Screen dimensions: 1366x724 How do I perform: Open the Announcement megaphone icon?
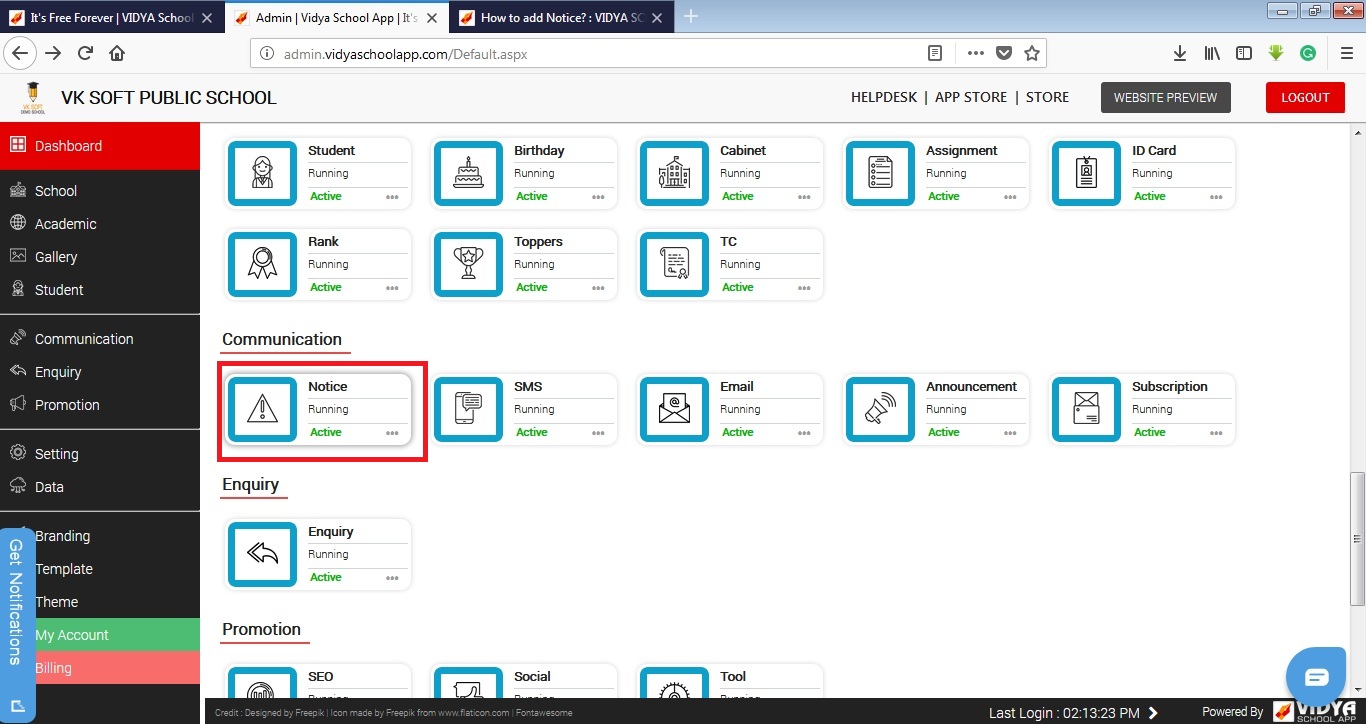[880, 409]
